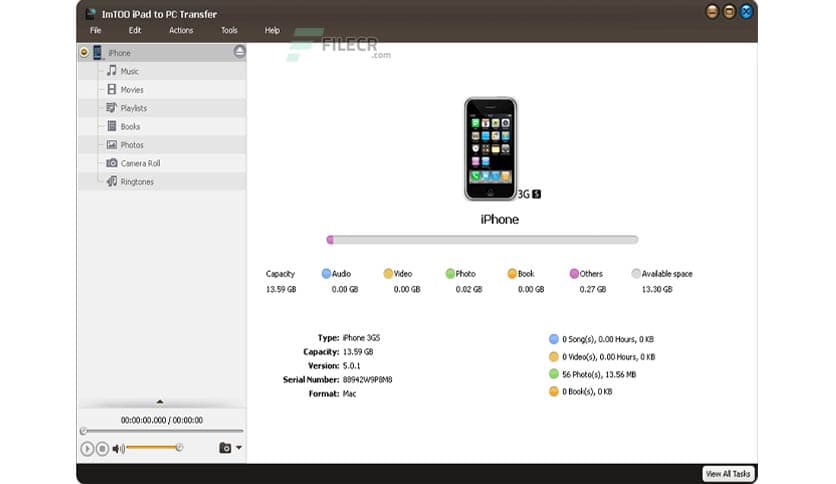Click the application logo in title bar
Viewport: 836px width, 484px height.
tap(91, 13)
